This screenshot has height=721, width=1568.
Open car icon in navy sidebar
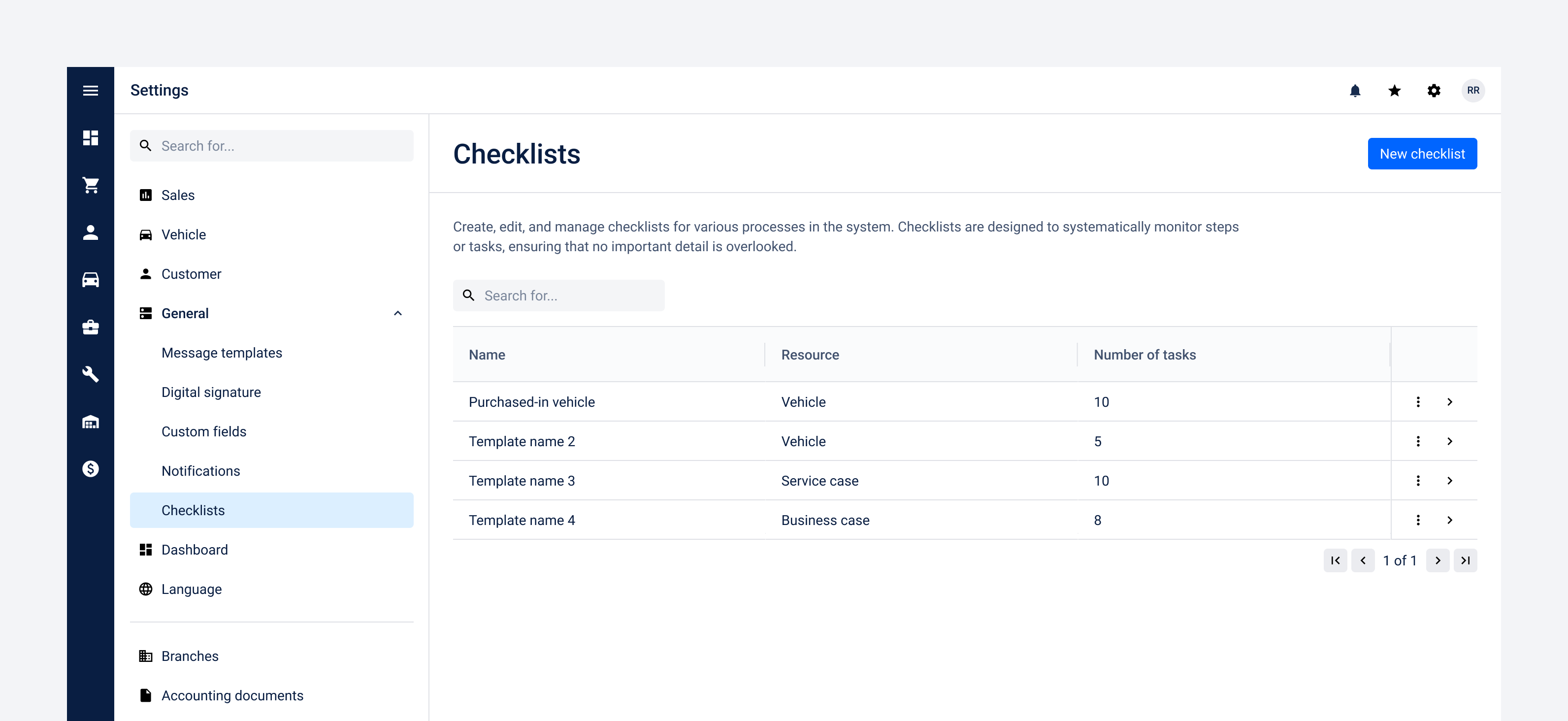(90, 280)
